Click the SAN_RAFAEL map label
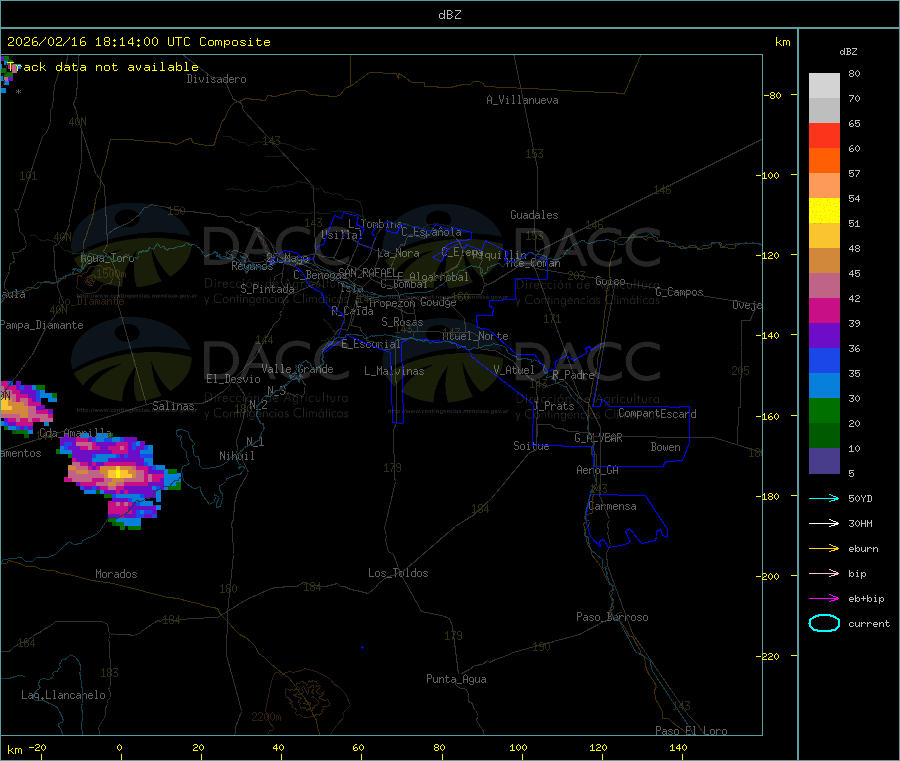The width and height of the screenshot is (900, 761). 367,272
